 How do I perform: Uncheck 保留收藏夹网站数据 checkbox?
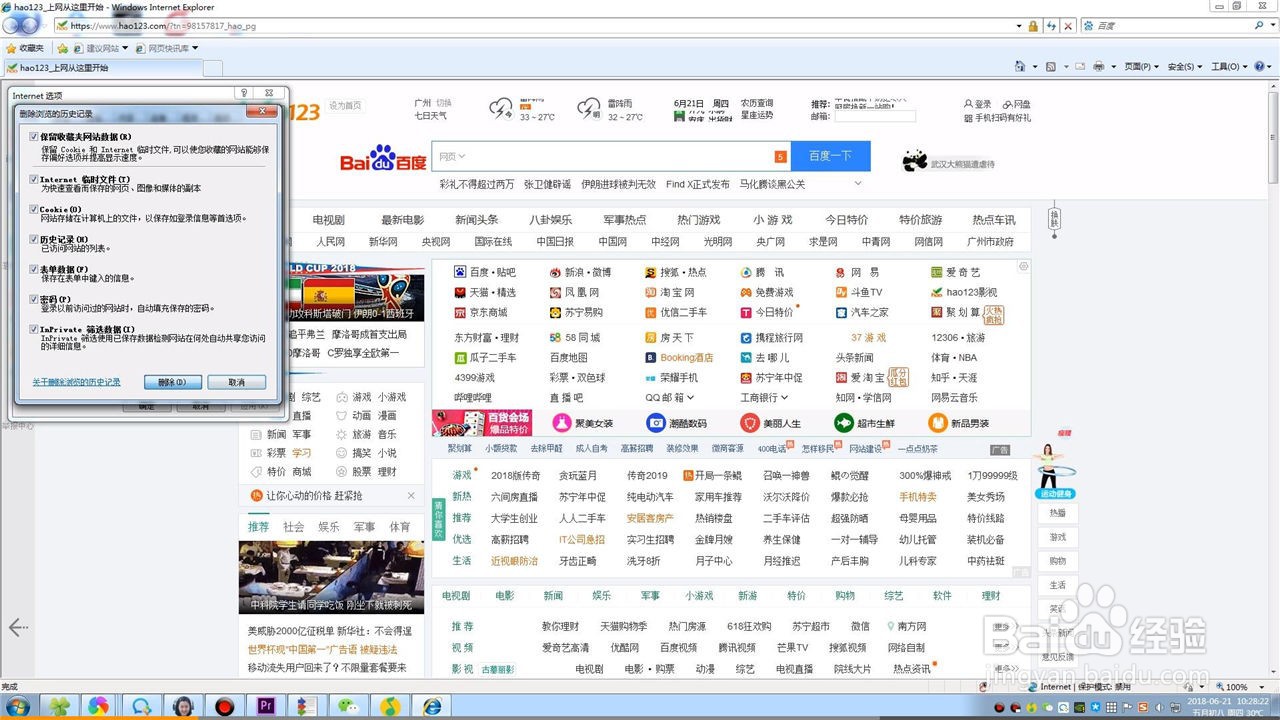tap(34, 136)
